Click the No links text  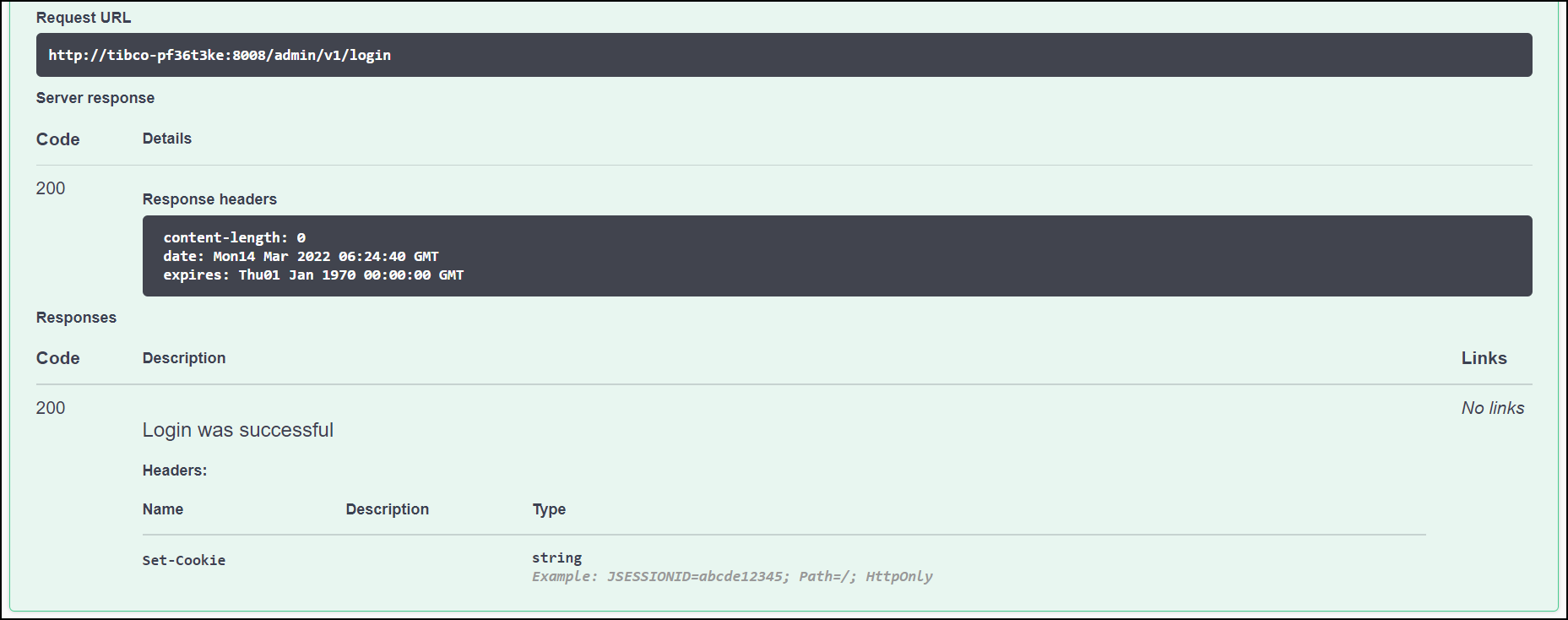click(1492, 408)
